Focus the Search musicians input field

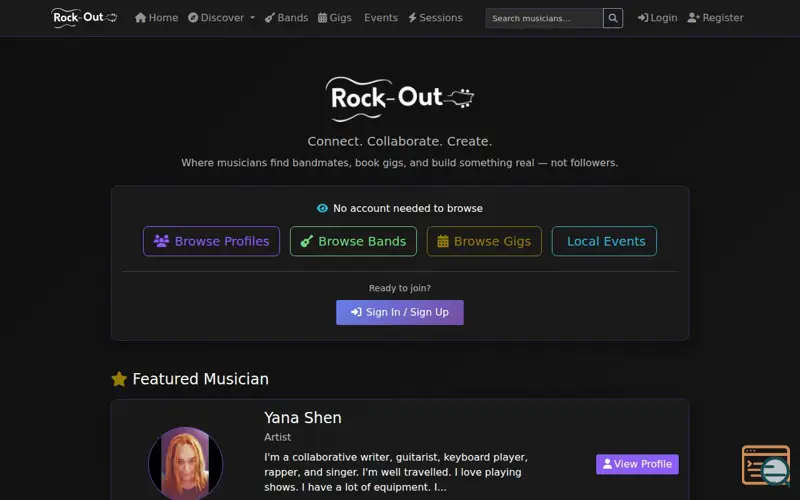544,18
